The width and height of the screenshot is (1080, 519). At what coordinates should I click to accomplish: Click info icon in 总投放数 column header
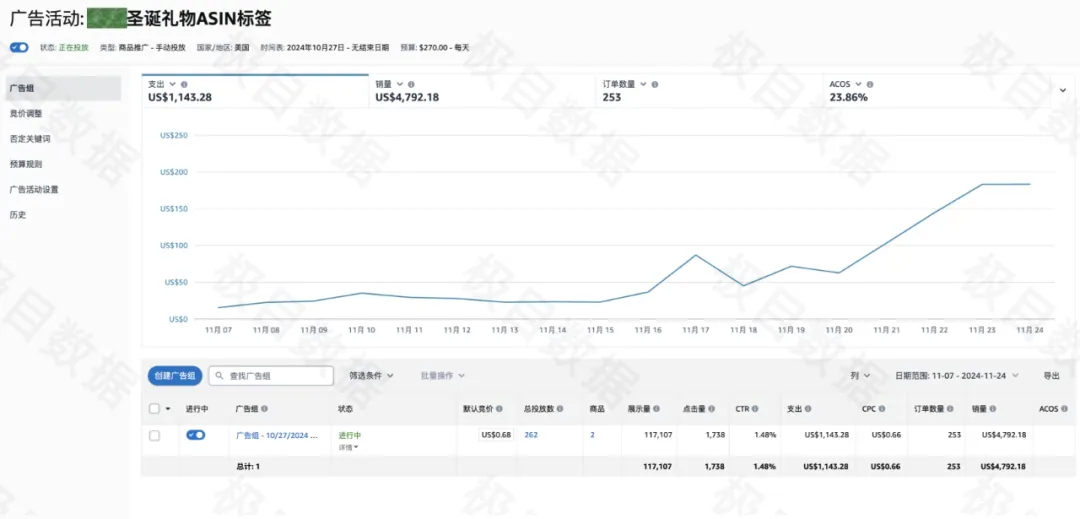coord(560,409)
